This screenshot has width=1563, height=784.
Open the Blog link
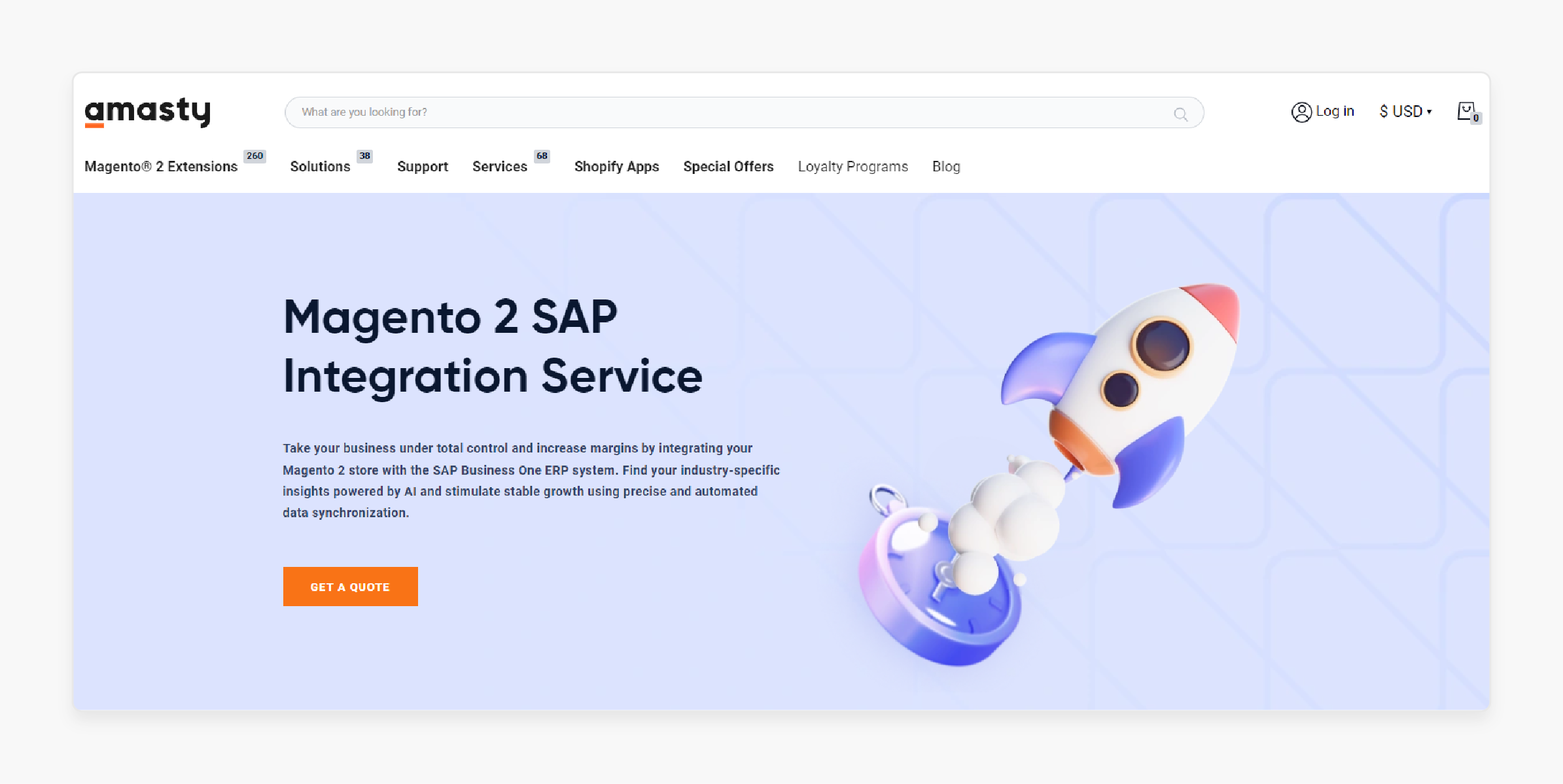946,167
